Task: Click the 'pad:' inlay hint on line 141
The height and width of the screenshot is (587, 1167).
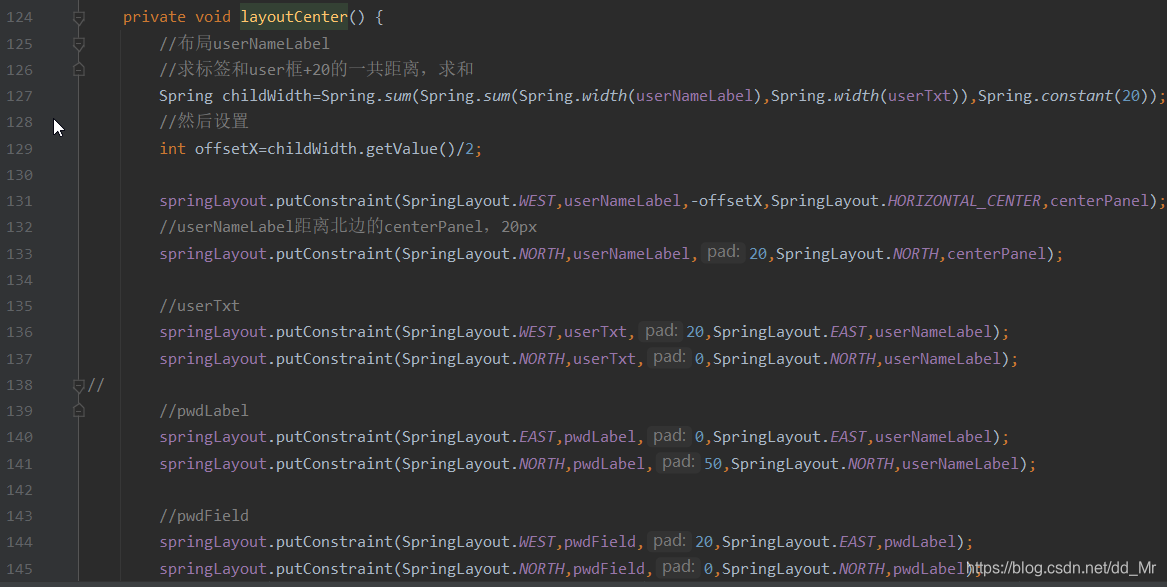Action: [677, 462]
